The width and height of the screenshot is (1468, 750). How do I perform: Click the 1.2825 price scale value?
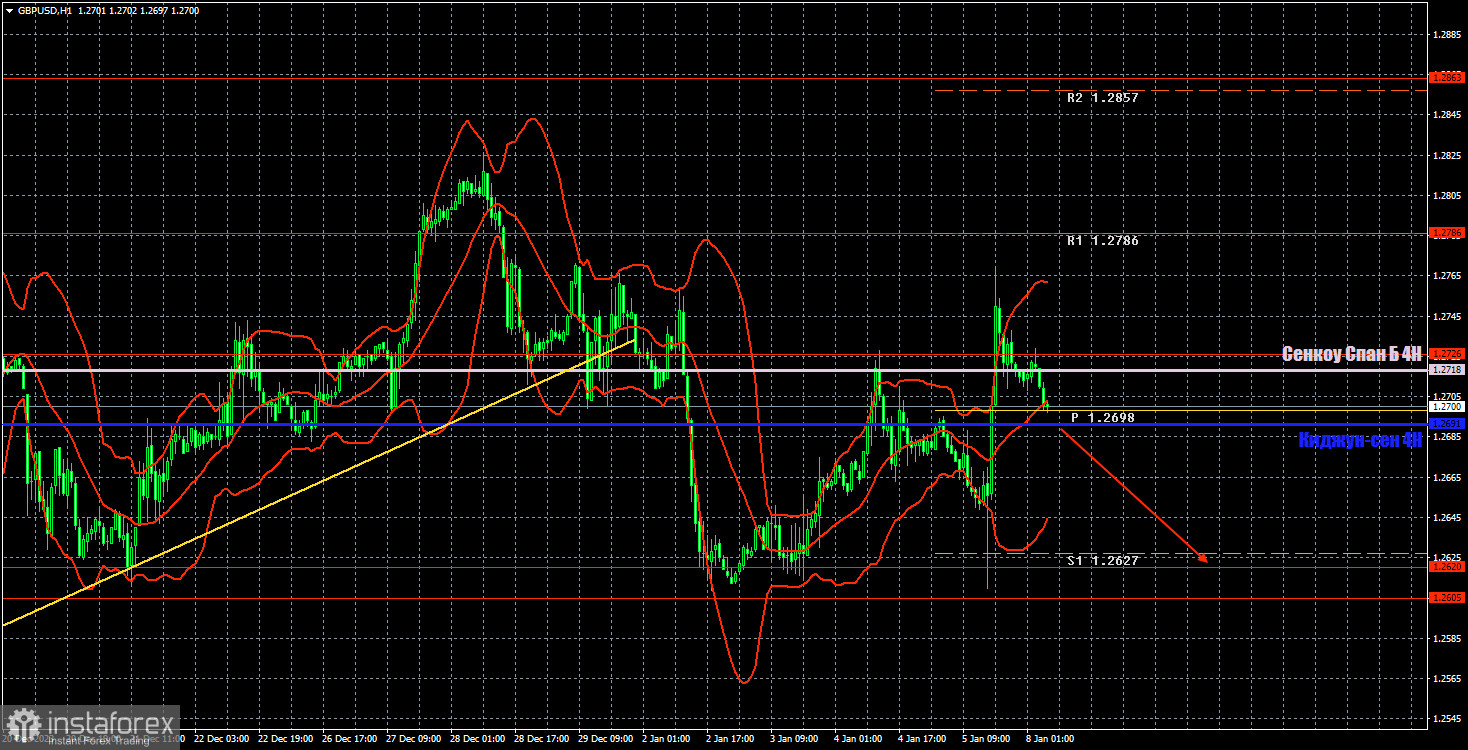coord(1447,156)
